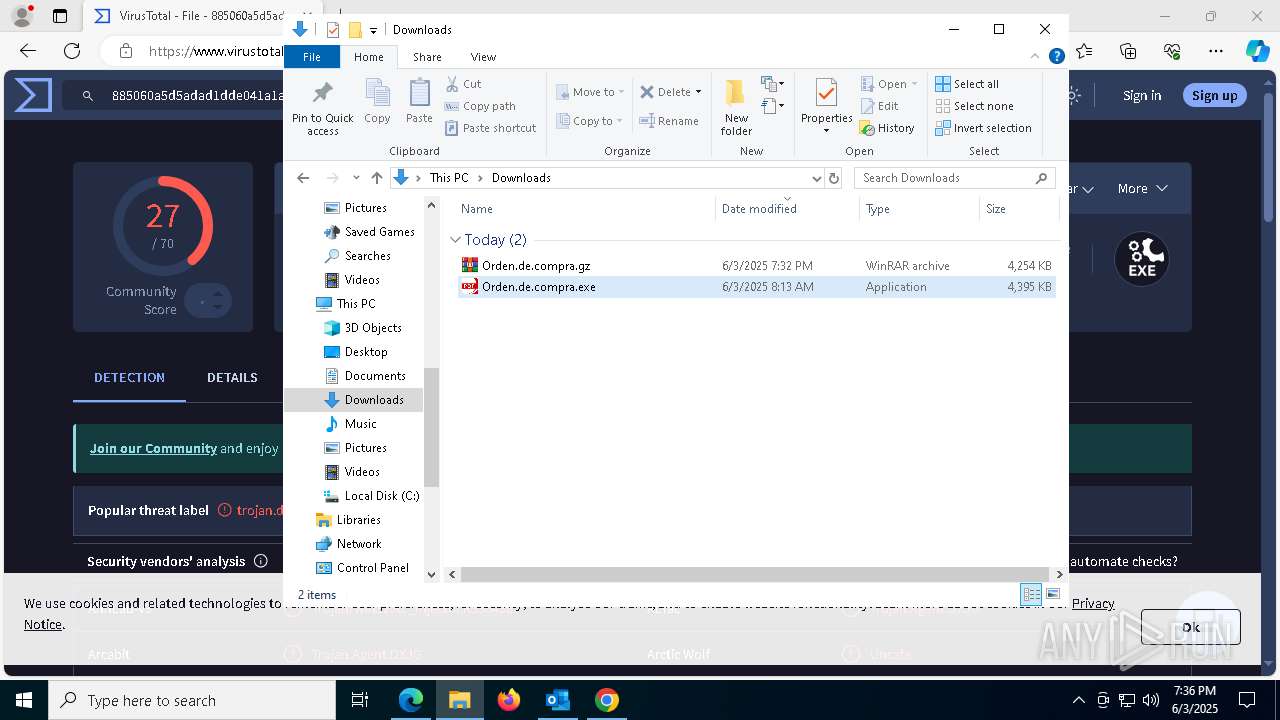Click Pin to Quick access icon

tap(322, 108)
